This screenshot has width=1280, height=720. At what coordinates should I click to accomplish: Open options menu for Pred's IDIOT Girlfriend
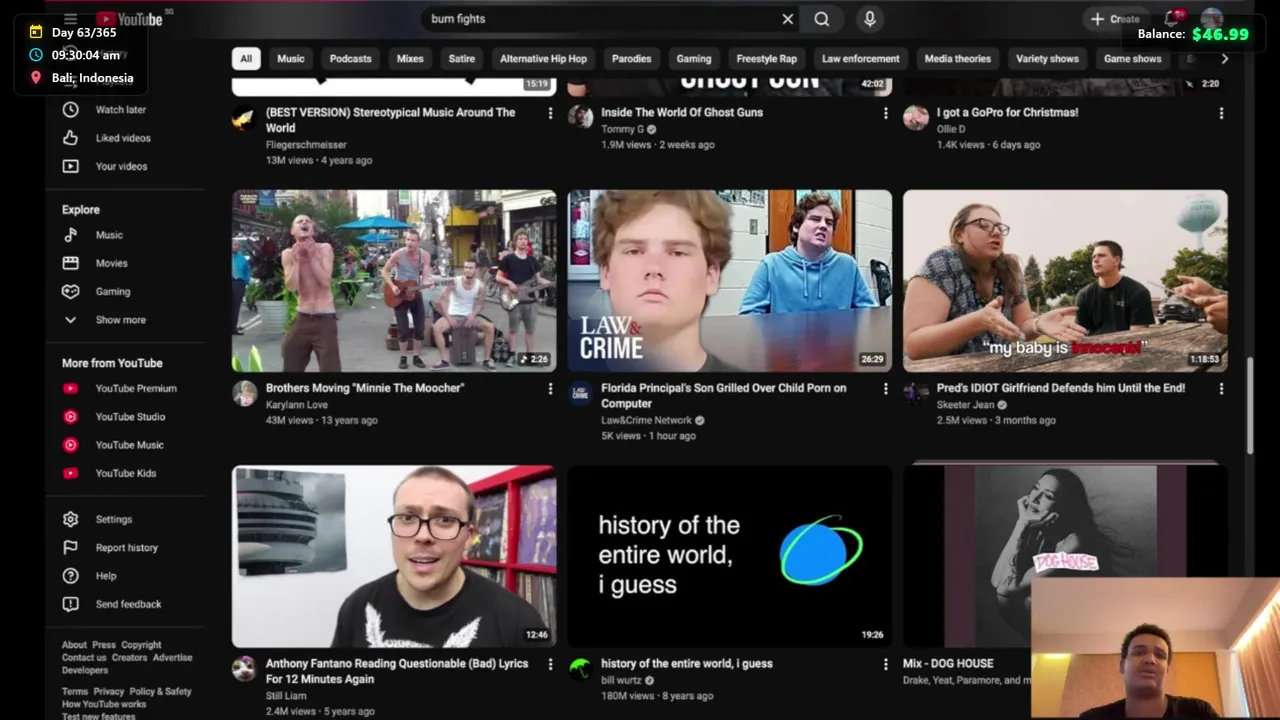(1221, 389)
